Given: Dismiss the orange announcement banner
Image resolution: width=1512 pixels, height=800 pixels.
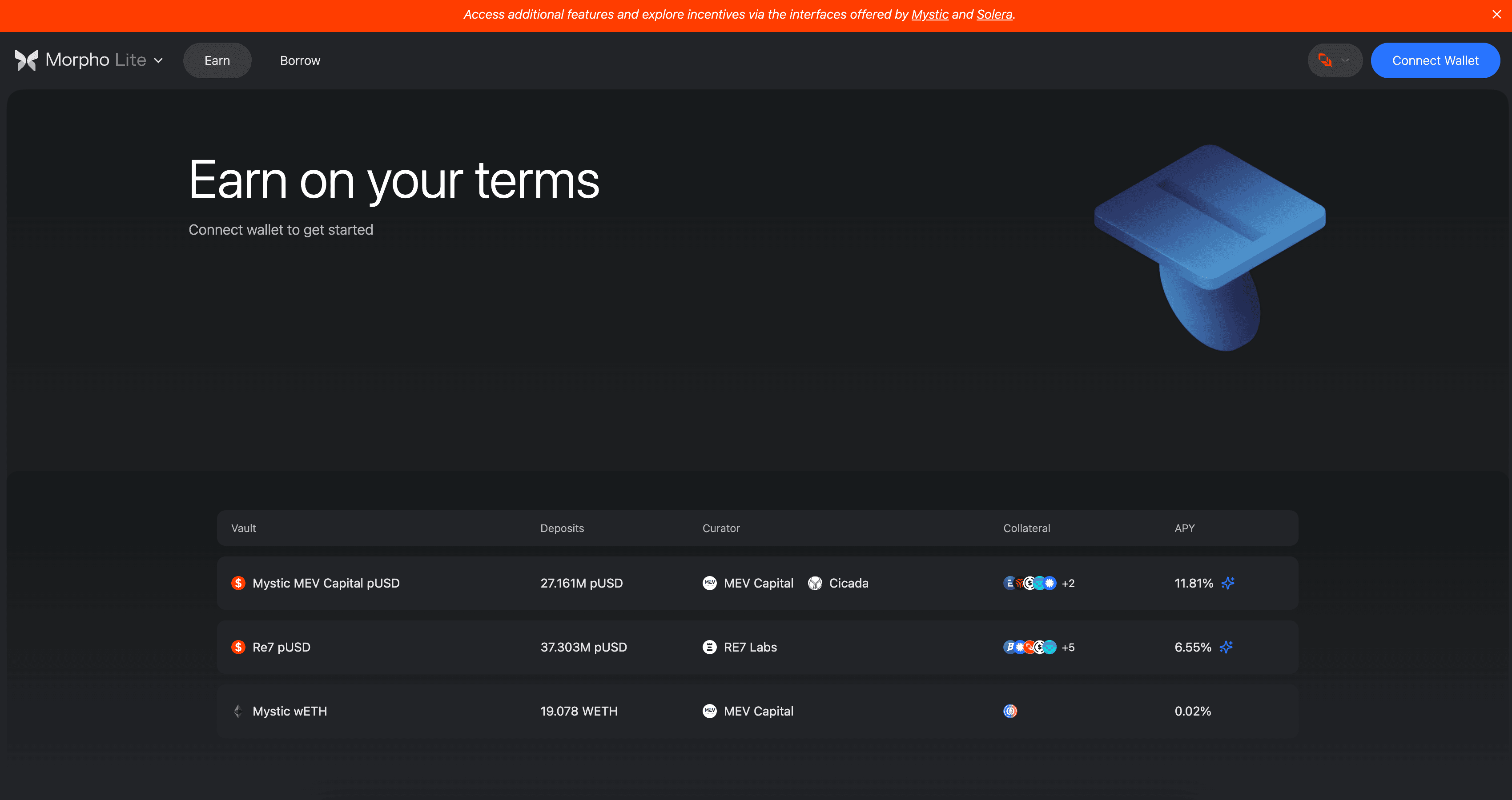Looking at the screenshot, I should coord(1496,15).
